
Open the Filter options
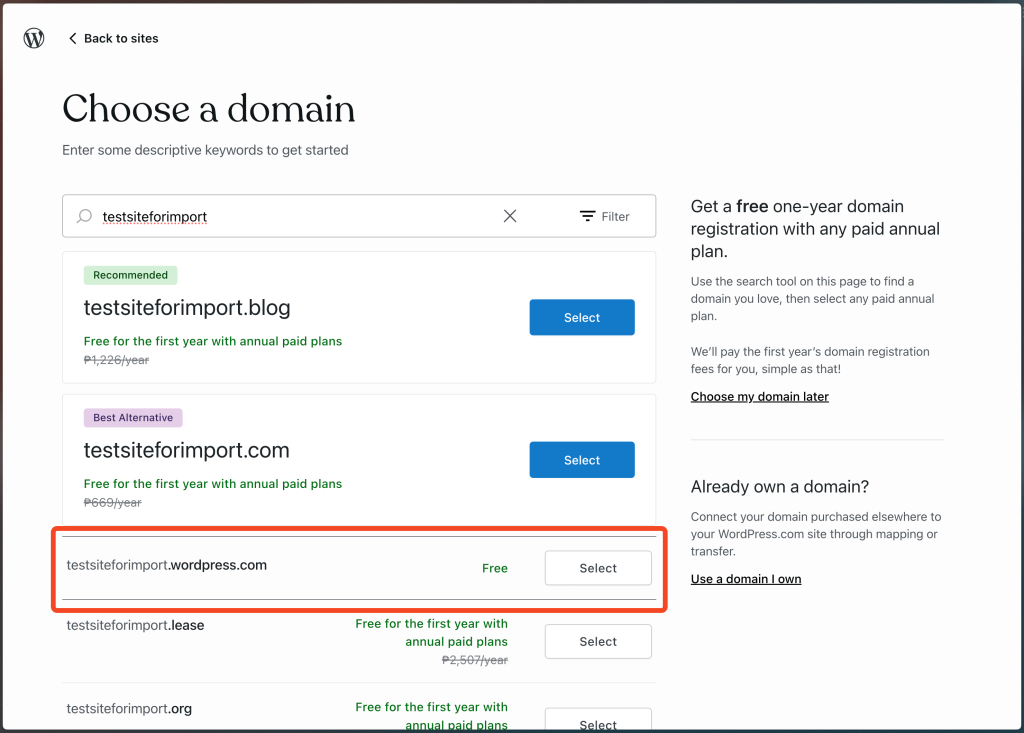pyautogui.click(x=604, y=216)
